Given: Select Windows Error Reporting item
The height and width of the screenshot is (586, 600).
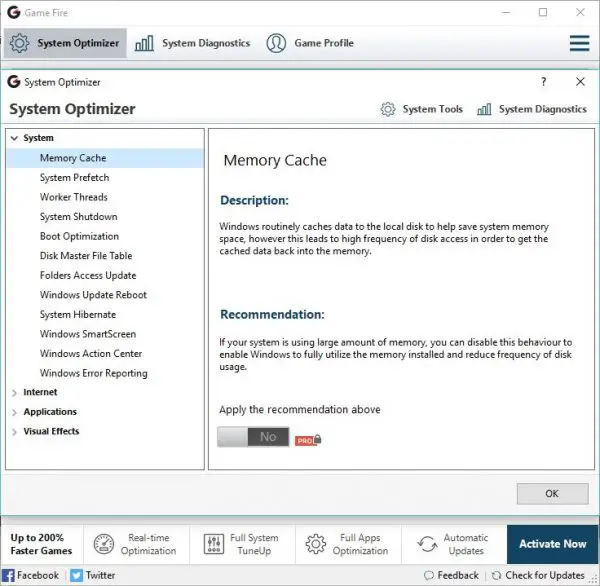Looking at the screenshot, I should (x=106, y=373).
